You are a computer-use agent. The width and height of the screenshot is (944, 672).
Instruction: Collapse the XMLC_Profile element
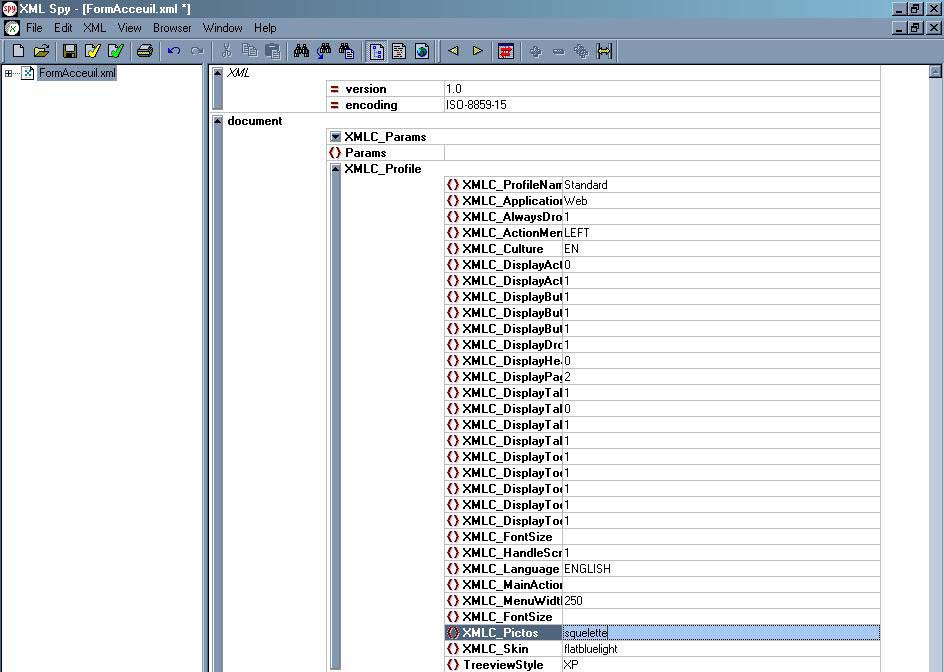[x=336, y=169]
